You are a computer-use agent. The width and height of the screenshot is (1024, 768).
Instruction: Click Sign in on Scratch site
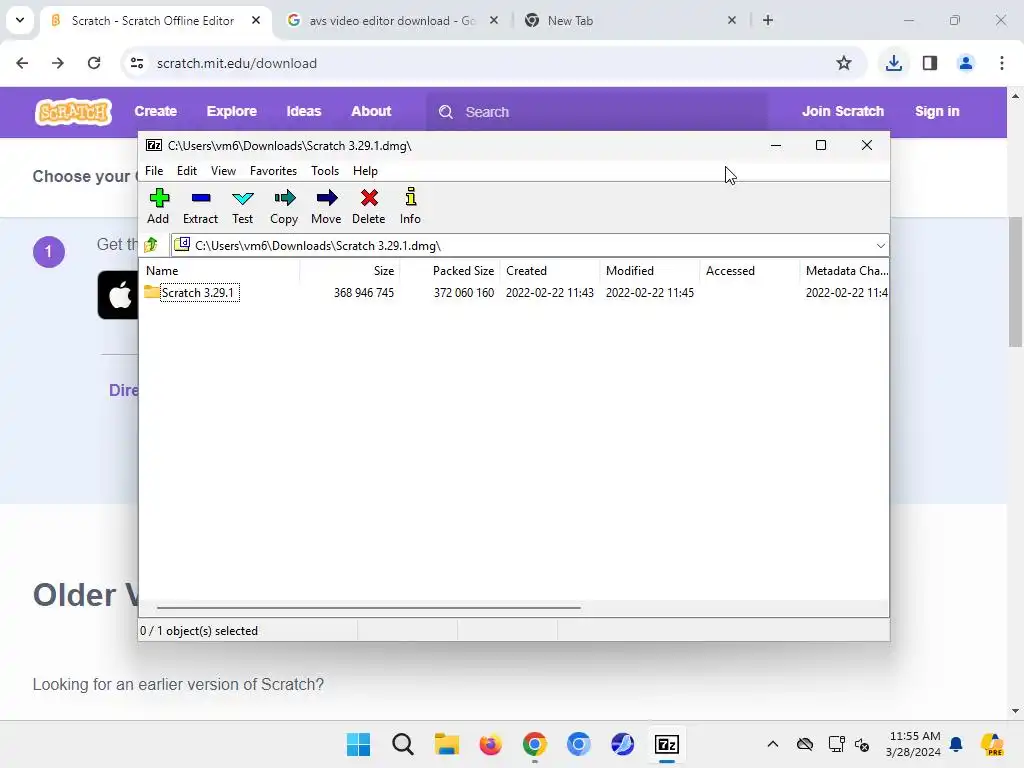937,112
